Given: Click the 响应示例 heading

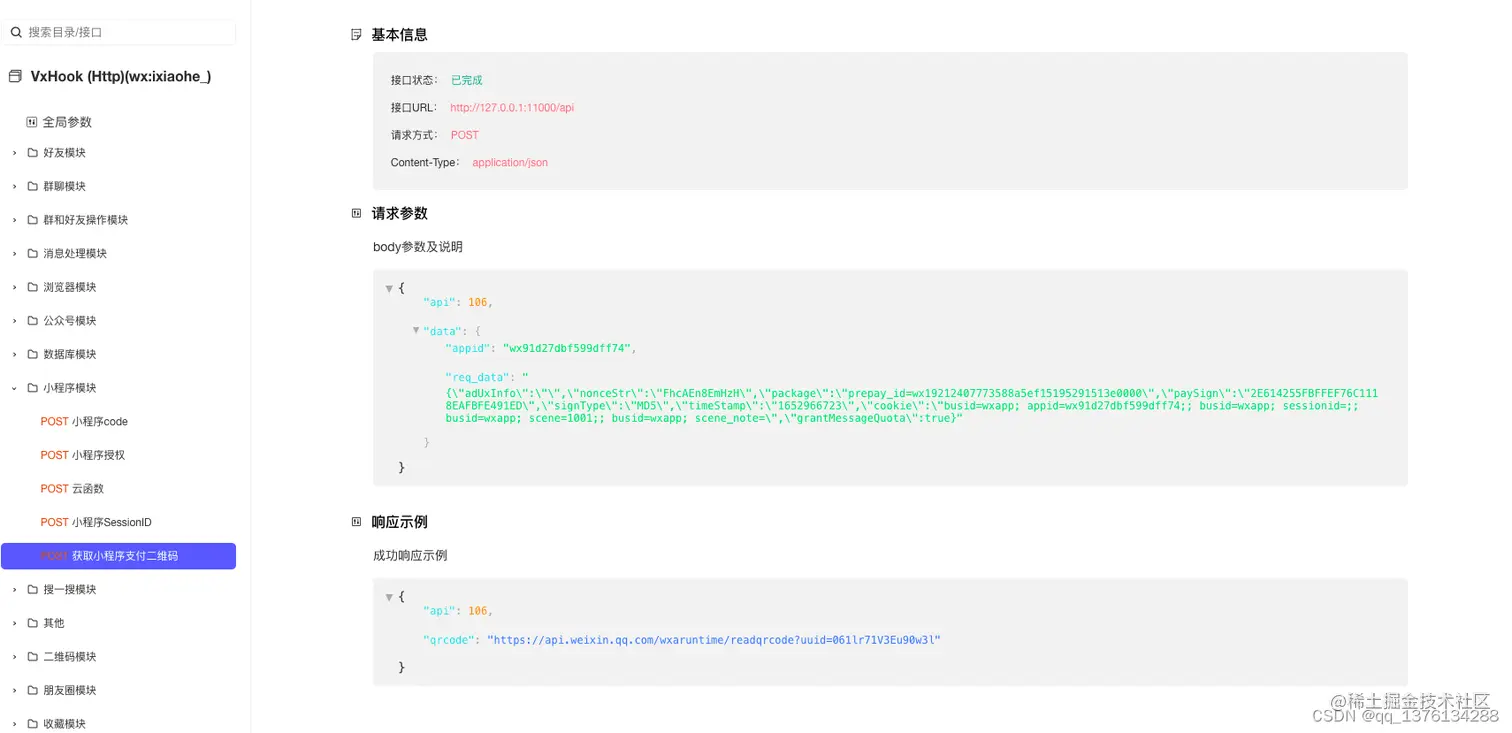Looking at the screenshot, I should point(400,522).
